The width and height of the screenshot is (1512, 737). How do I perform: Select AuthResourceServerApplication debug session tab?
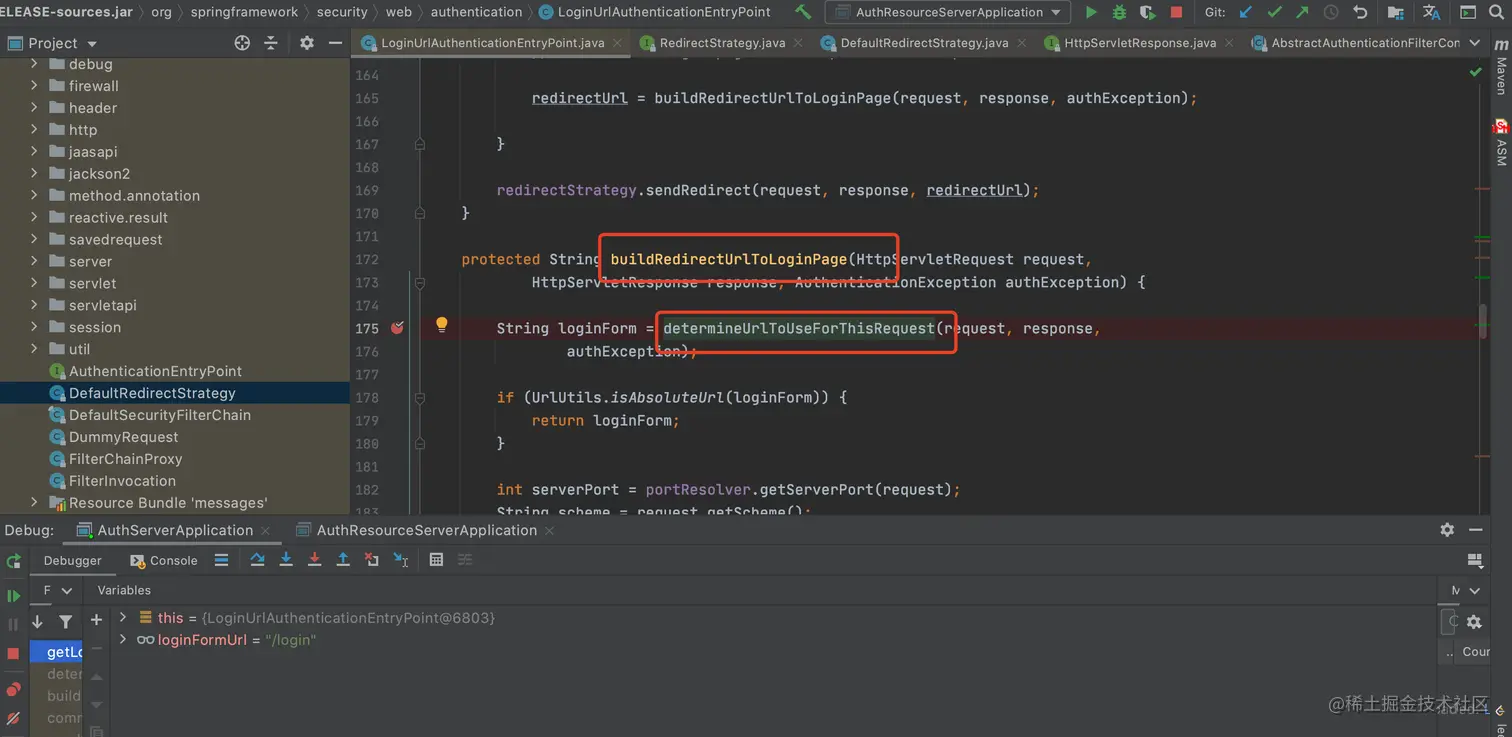click(x=426, y=530)
